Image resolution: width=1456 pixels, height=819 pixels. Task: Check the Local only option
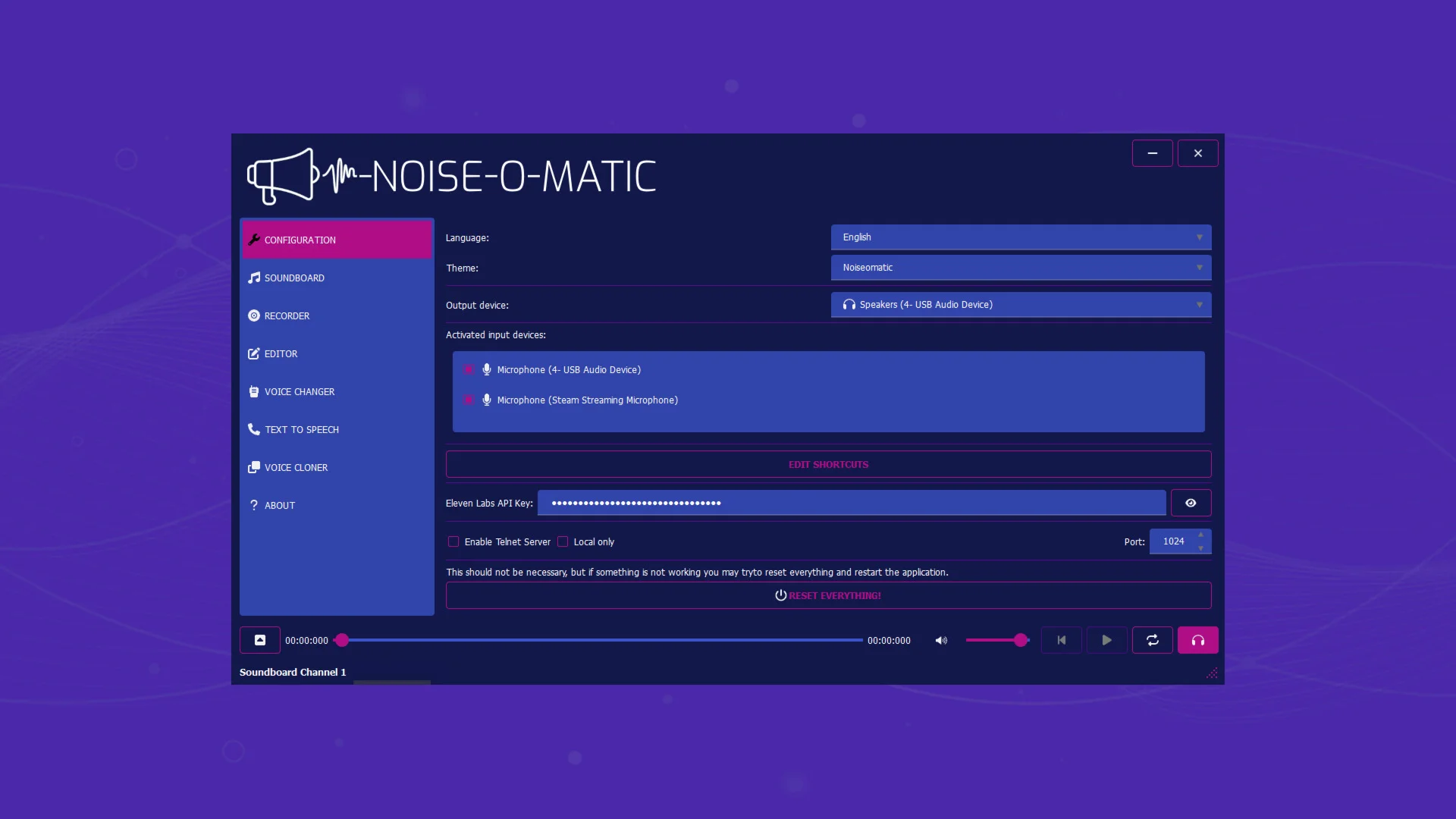tap(563, 541)
